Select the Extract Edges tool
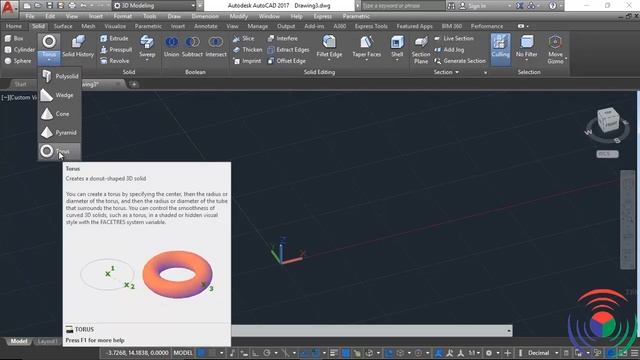Image resolution: width=640 pixels, height=360 pixels. (x=288, y=49)
